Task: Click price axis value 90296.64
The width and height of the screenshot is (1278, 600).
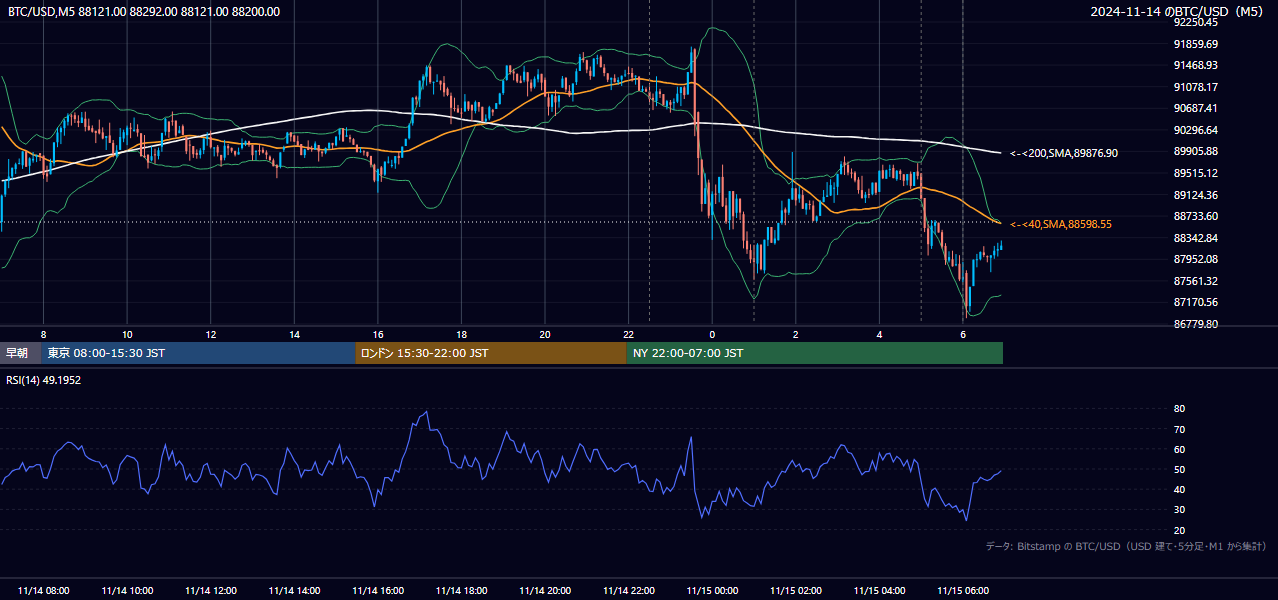Action: point(1196,130)
